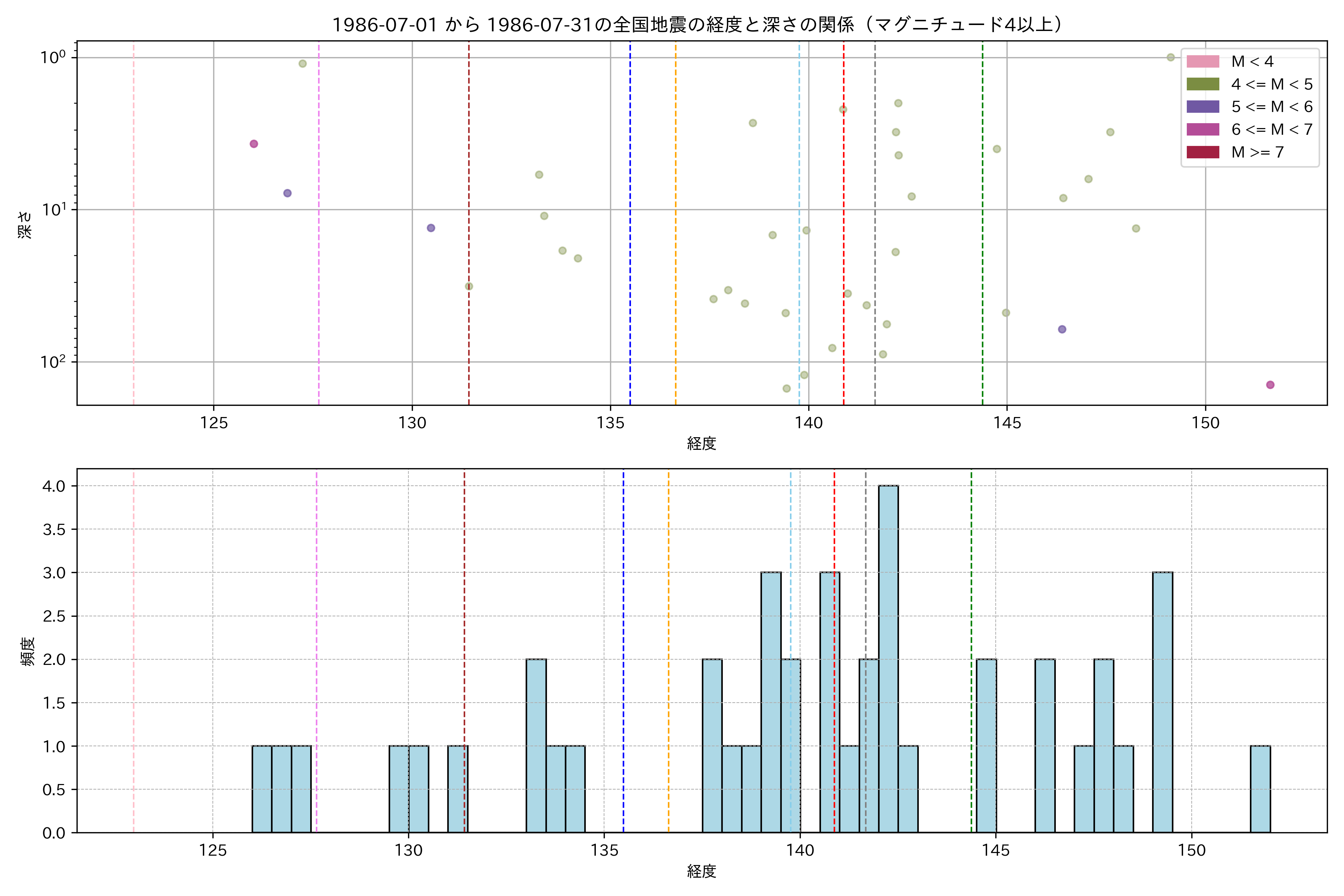Click the 頻度 y-axis label of the histogram
Screen dimensions: 1344x896
(27, 651)
